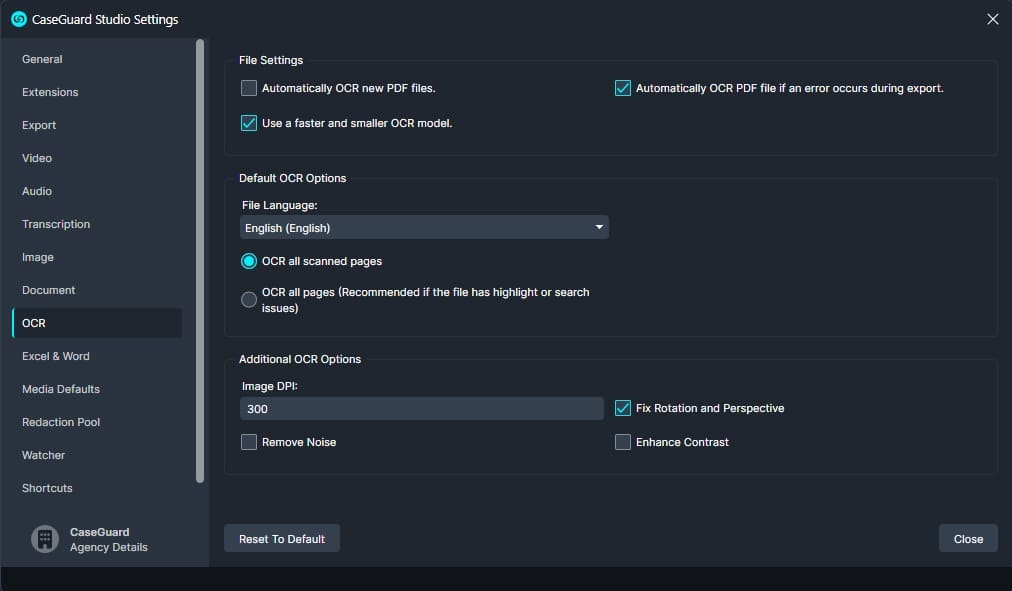The height and width of the screenshot is (591, 1012).
Task: Switch to the Transcription settings
Action: click(56, 224)
